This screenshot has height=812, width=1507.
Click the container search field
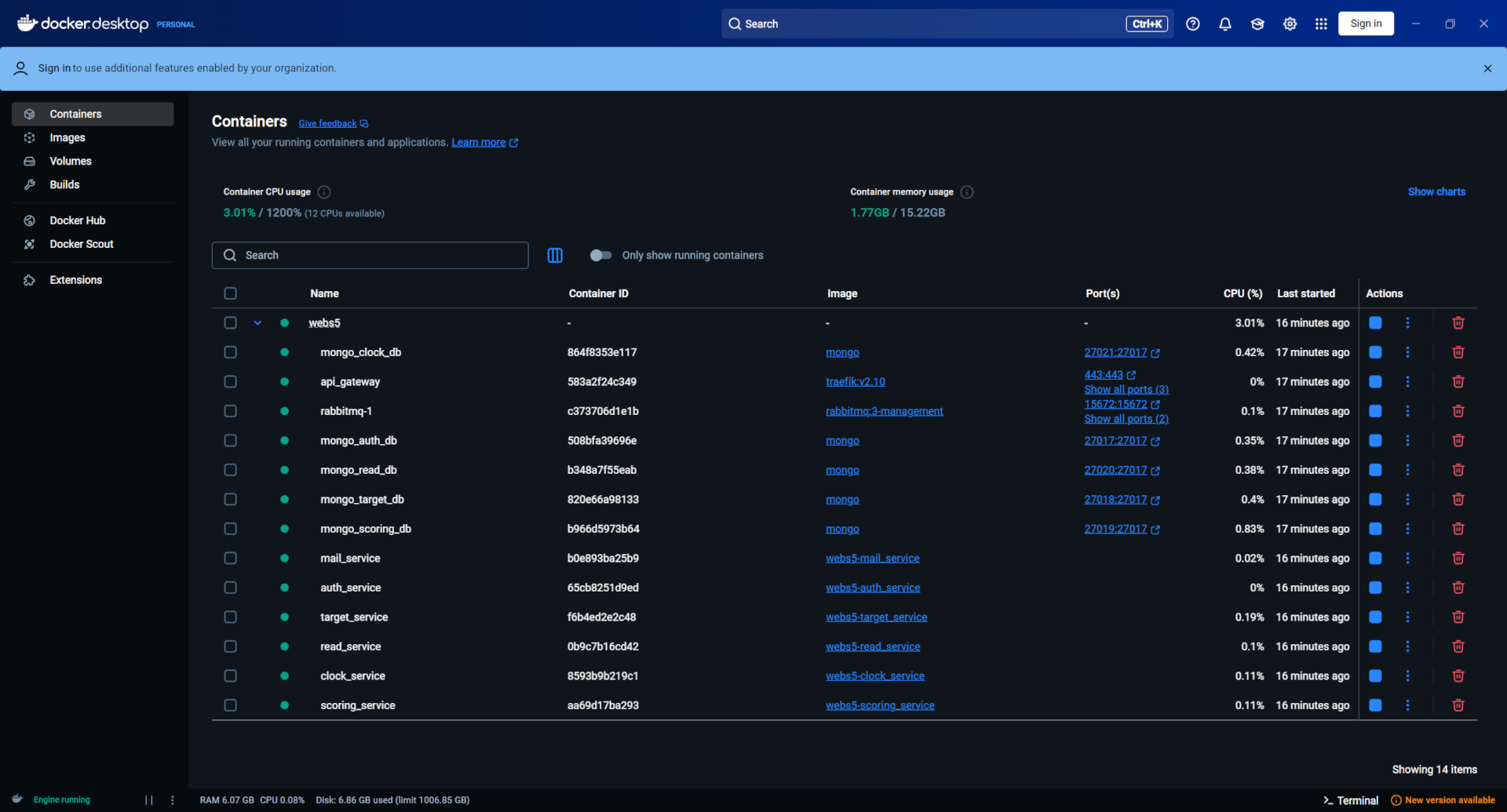point(369,255)
